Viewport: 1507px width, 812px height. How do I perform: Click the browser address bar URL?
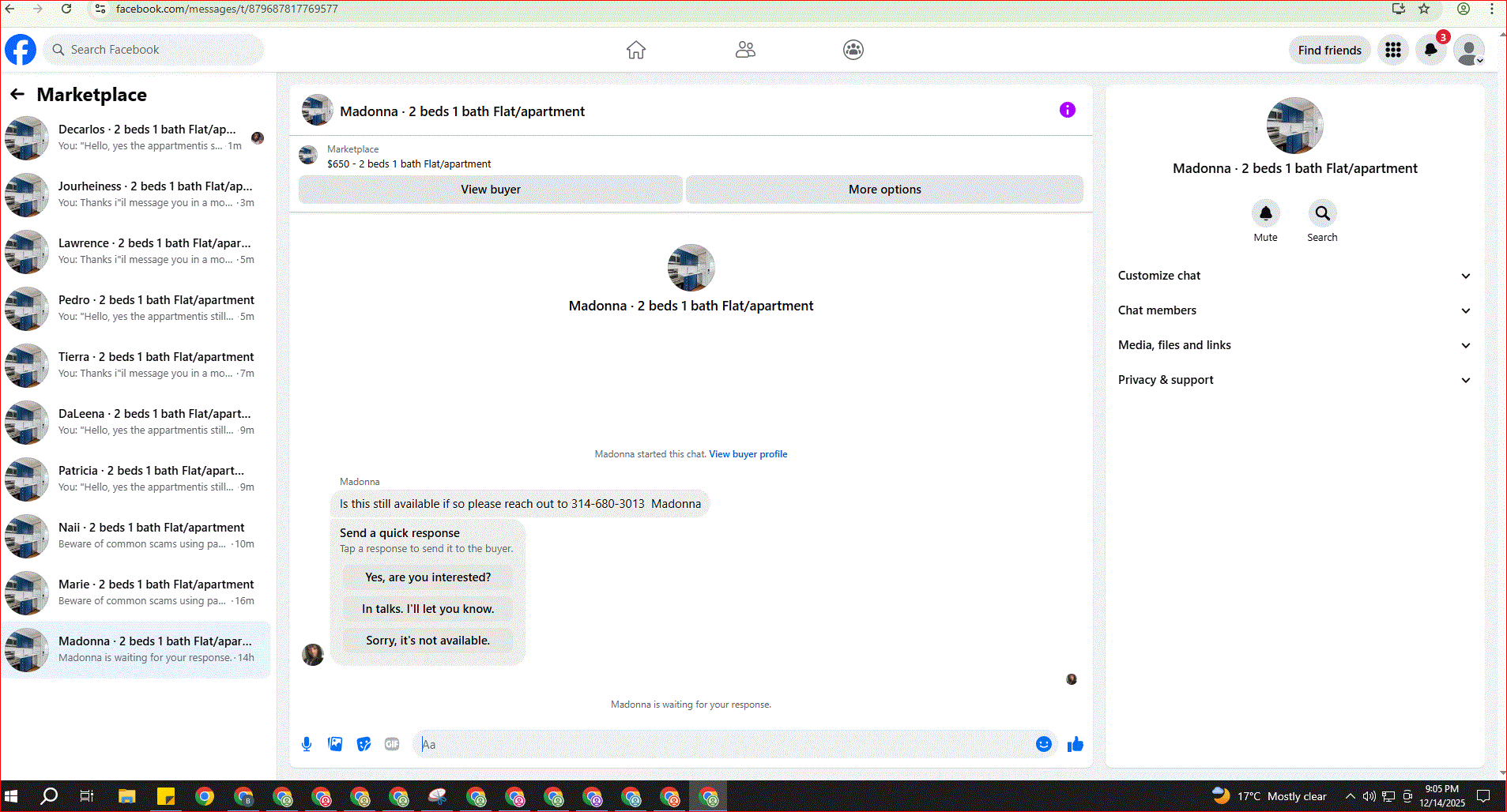click(227, 9)
